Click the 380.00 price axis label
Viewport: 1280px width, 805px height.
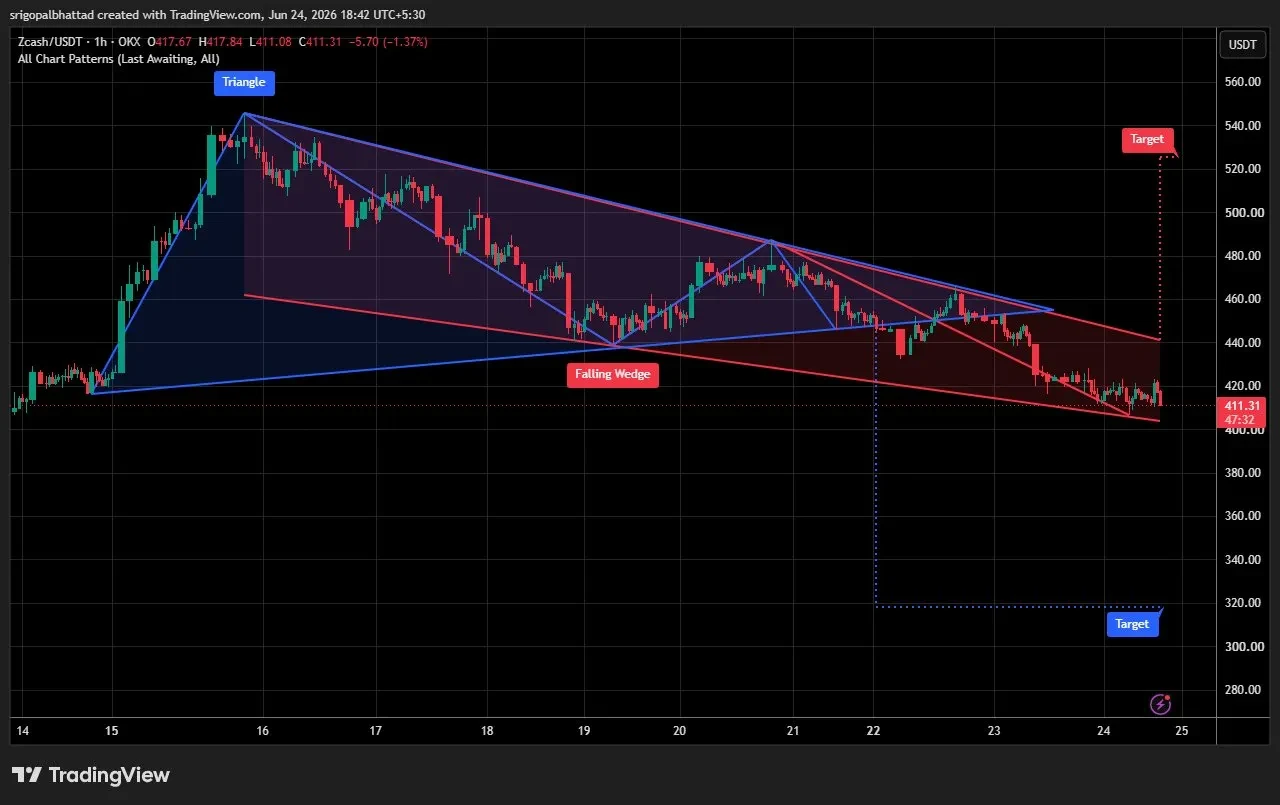pos(1245,473)
